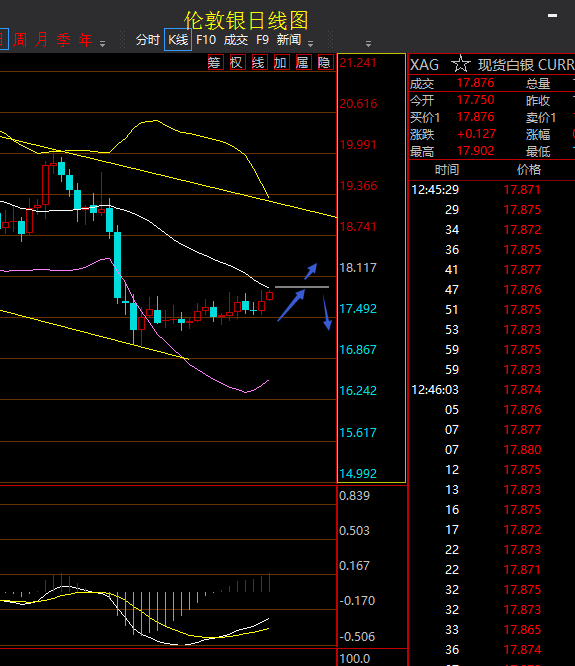Click the 线 drawing-line icon
Viewport: 575px width, 666px height.
click(259, 62)
